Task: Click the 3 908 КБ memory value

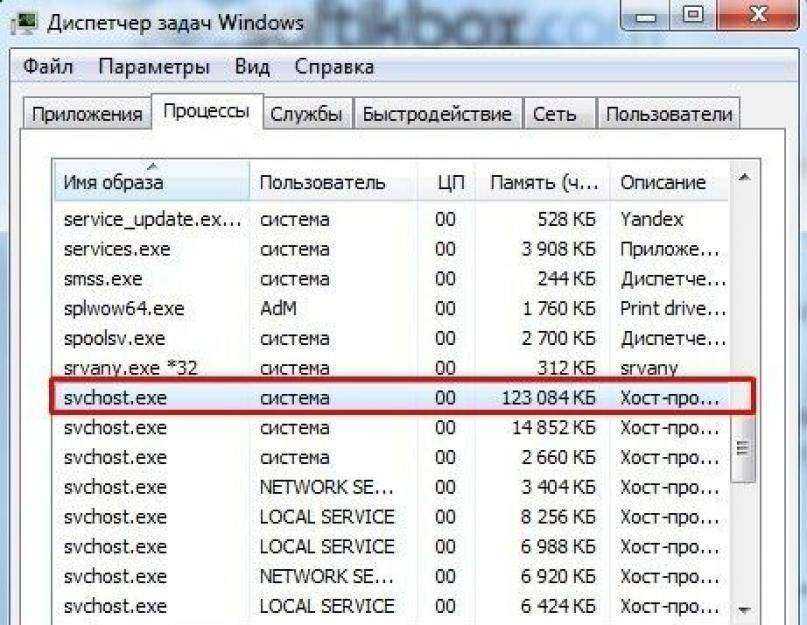Action: 558,249
